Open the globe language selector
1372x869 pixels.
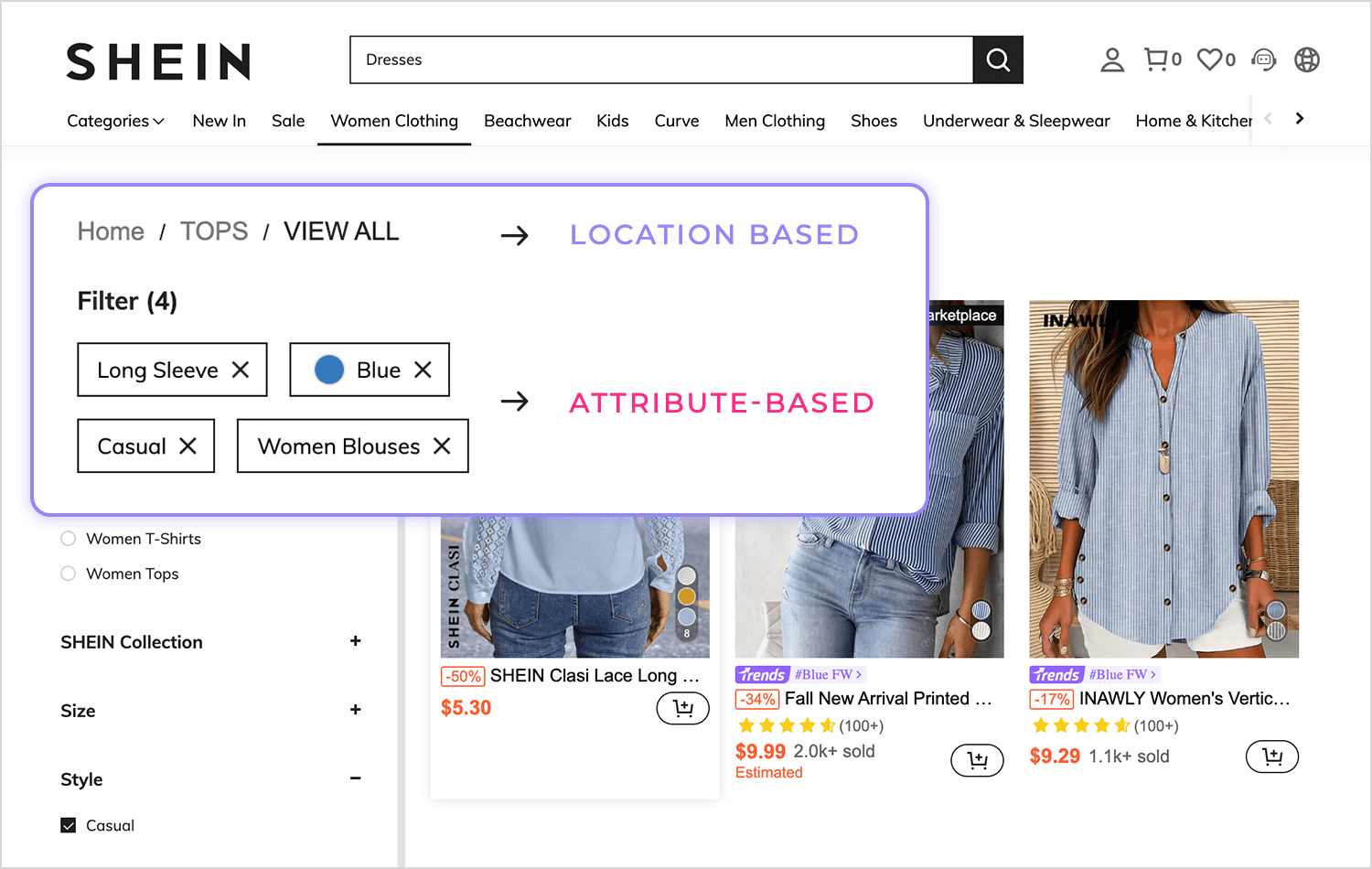pos(1307,59)
